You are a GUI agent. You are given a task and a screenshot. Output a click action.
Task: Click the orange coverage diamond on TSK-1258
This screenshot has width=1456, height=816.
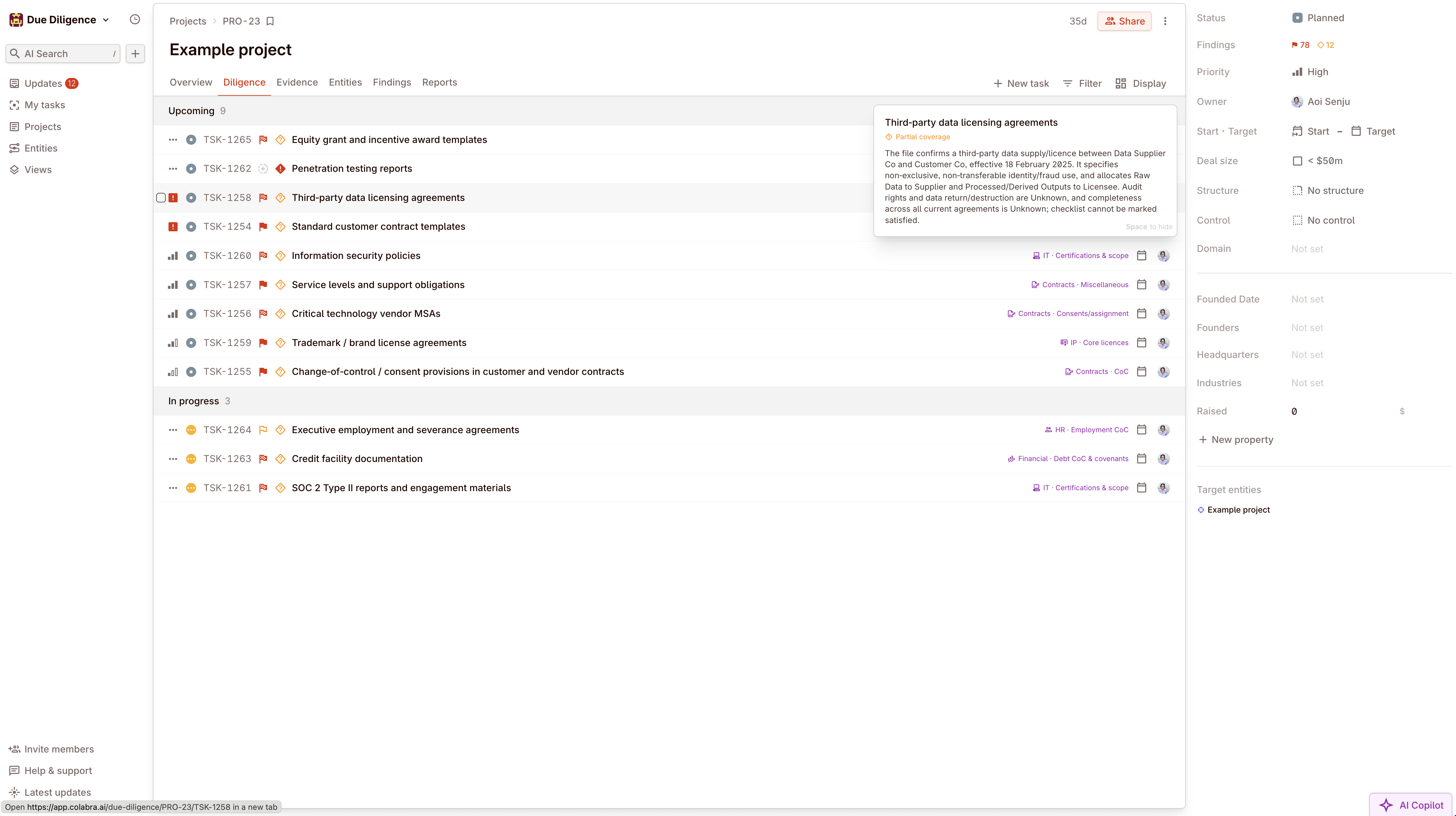pyautogui.click(x=280, y=198)
